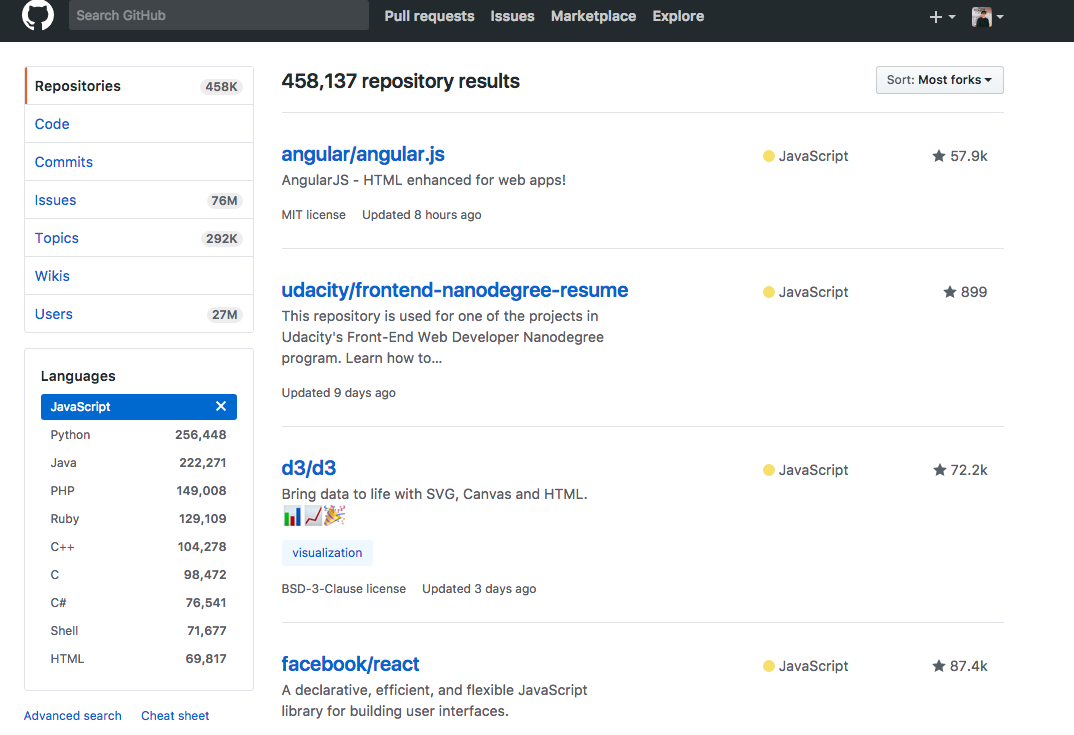Open d3/d3 repository
Image resolution: width=1074 pixels, height=735 pixels.
pos(309,468)
